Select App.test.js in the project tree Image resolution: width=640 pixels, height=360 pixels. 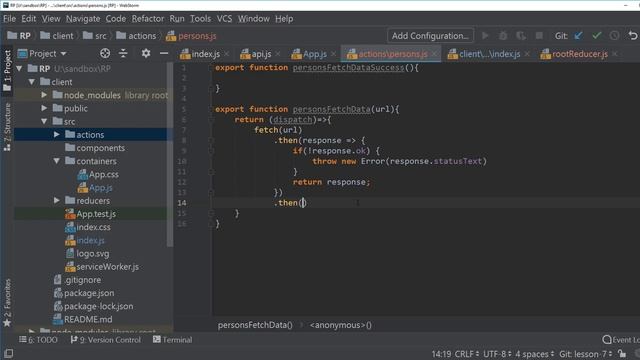pyautogui.click(x=96, y=214)
